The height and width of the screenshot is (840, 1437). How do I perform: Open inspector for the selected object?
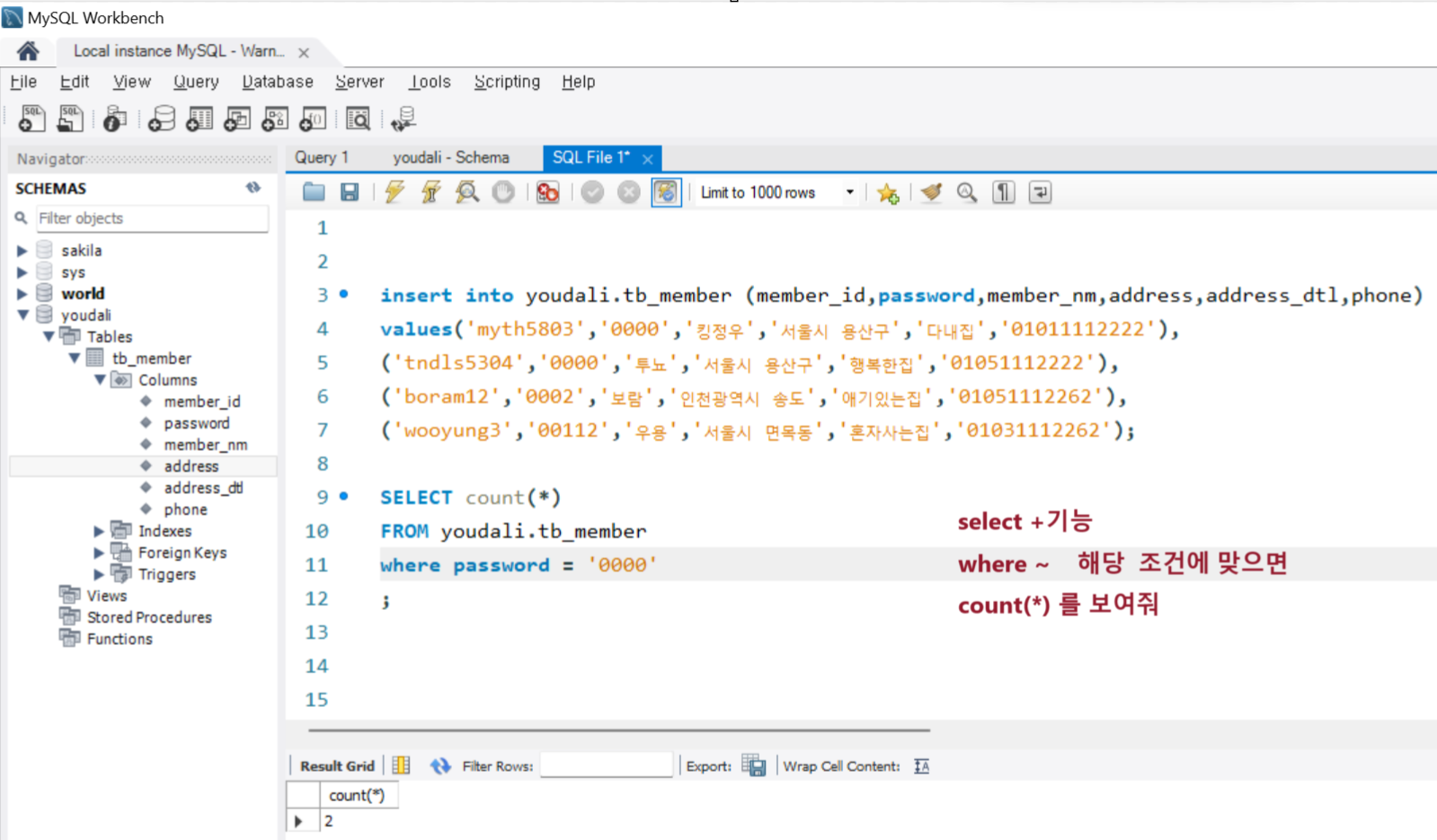pyautogui.click(x=115, y=119)
